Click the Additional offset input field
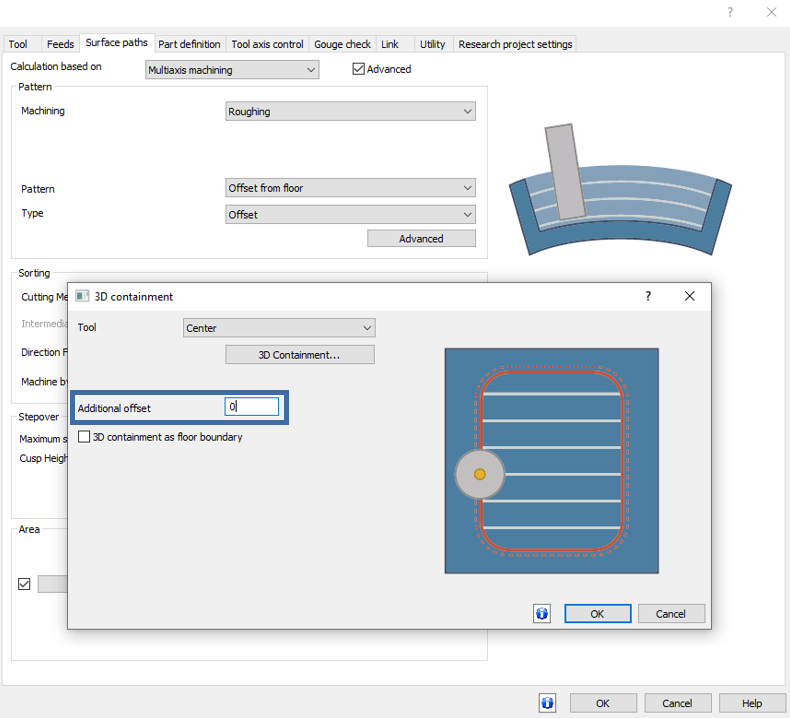Screen dimensions: 790x718 pyautogui.click(x=251, y=407)
